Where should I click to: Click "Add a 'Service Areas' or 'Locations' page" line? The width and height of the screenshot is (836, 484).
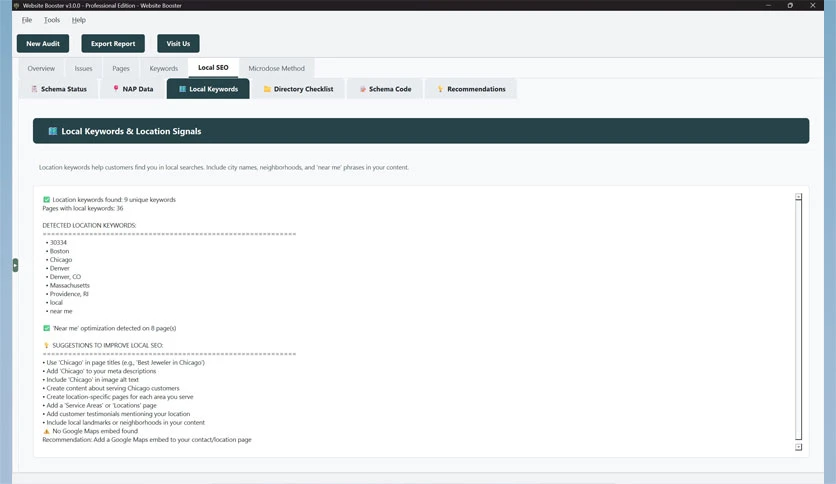pyautogui.click(x=100, y=405)
